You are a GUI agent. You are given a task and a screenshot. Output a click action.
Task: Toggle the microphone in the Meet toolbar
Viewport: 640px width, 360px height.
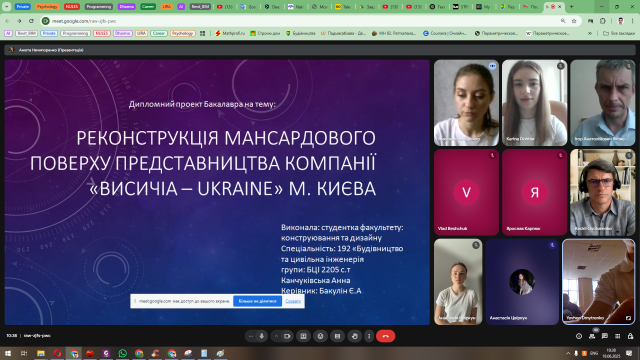(x=262, y=336)
